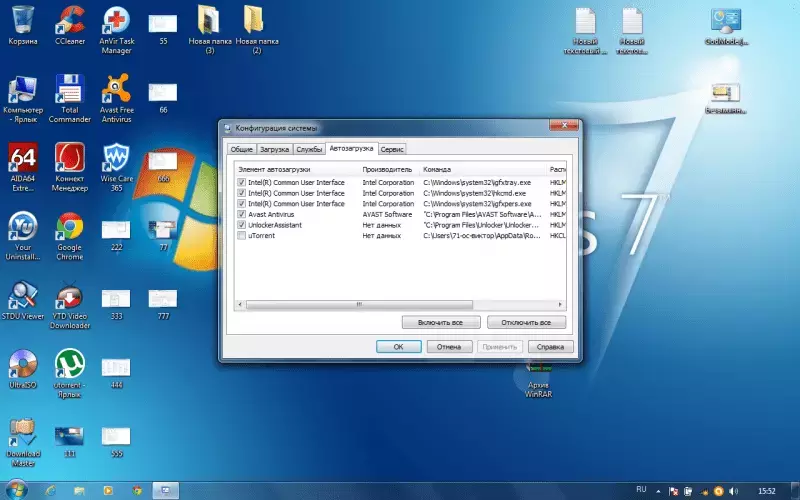Select the Компьютер - Ярлык icon
Image resolution: width=800 pixels, height=500 pixels.
point(23,98)
